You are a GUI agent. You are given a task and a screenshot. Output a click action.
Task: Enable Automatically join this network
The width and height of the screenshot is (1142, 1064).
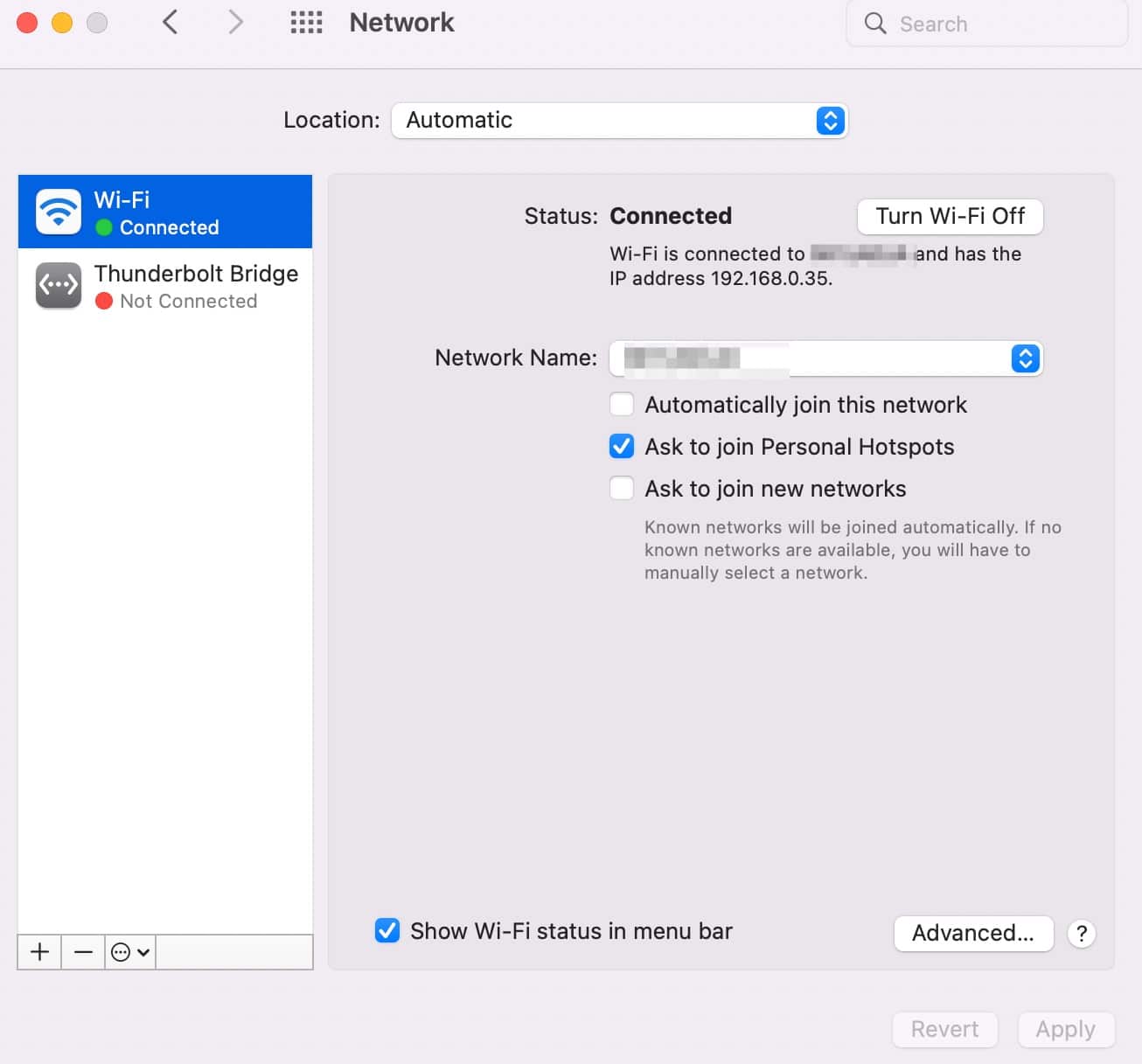click(x=621, y=404)
